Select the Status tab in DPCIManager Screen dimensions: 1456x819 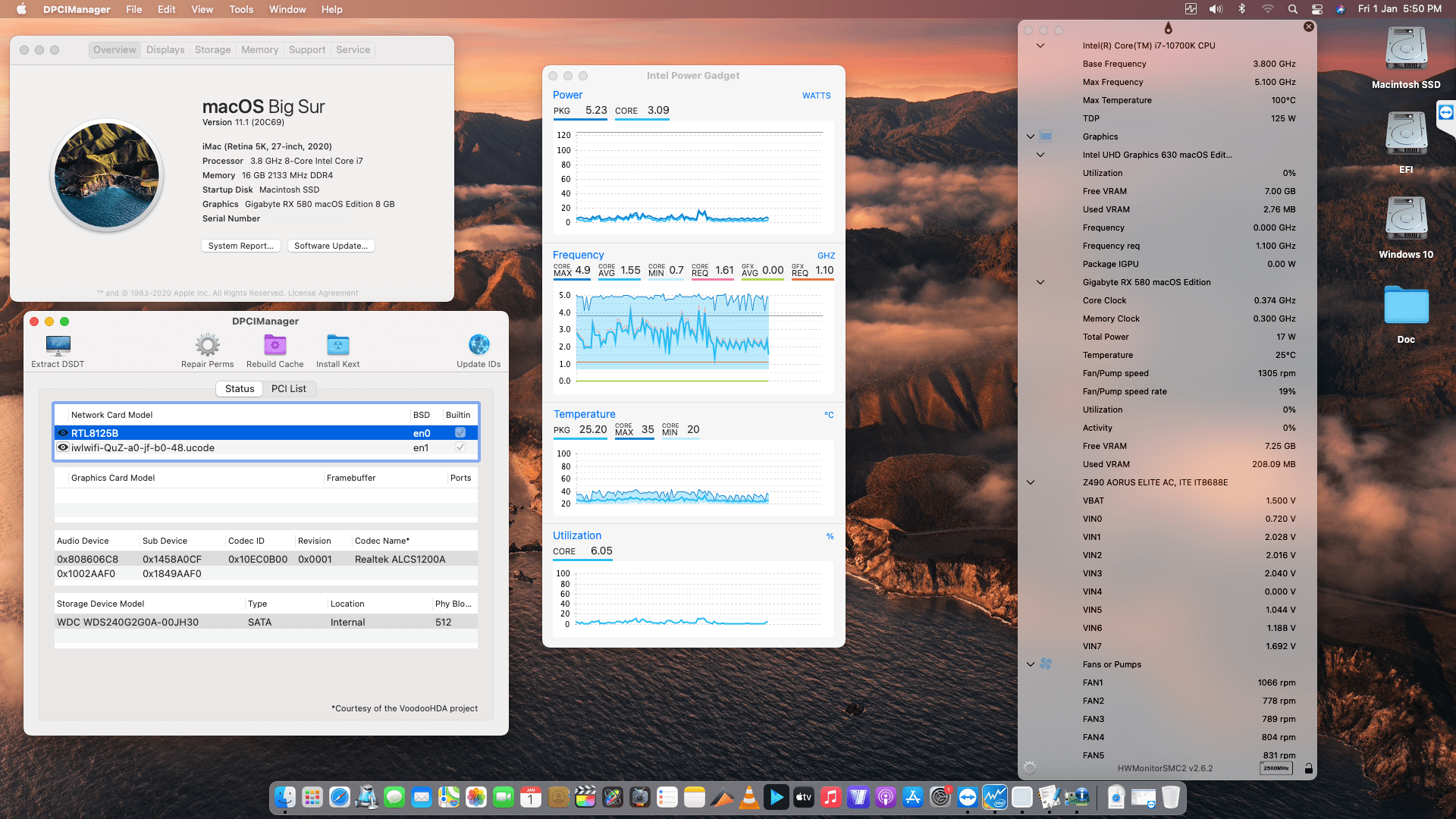coord(240,388)
